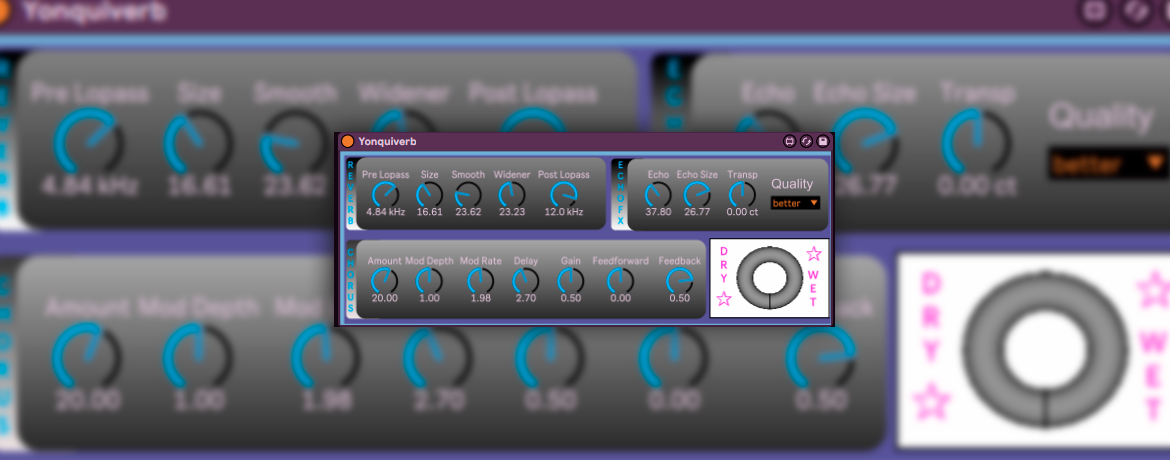This screenshot has width=1170, height=460.
Task: Click the pink star below the DRY label
Action: tap(724, 298)
